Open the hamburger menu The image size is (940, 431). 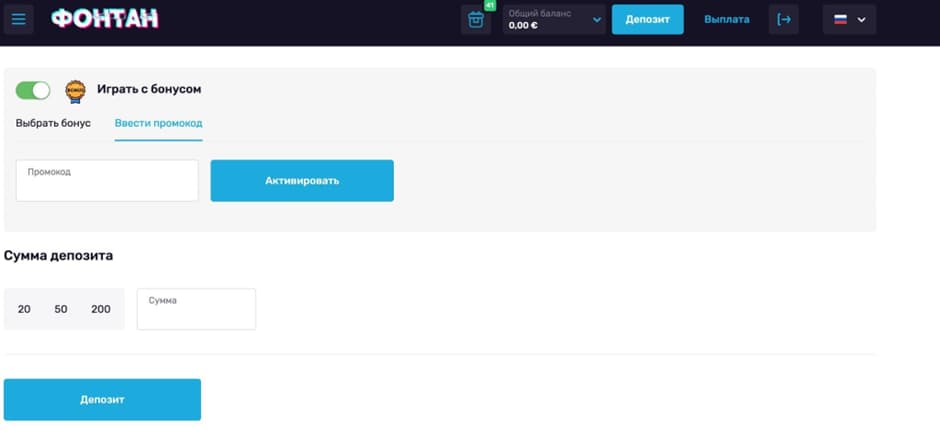click(19, 19)
